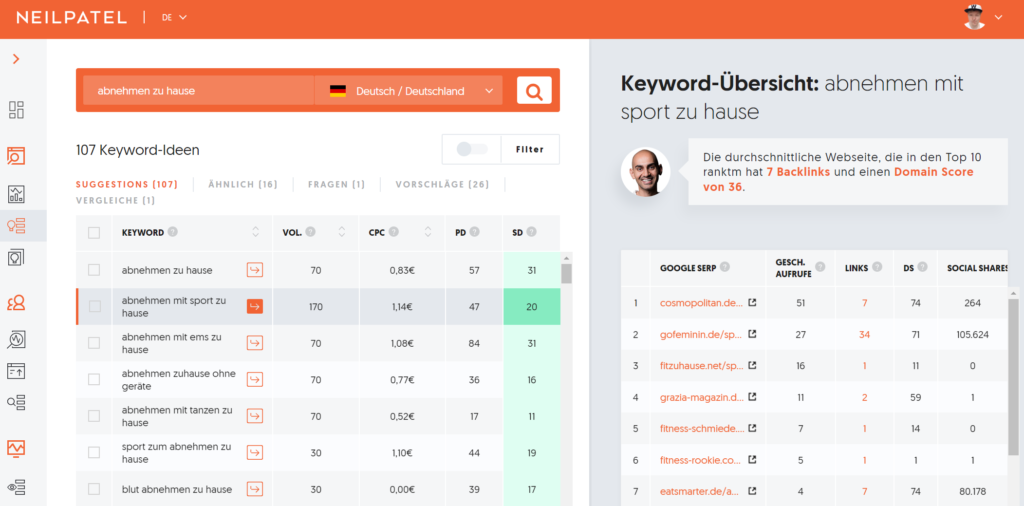Open the arrow icon for 'abnehmen zuhause ohne geräte'
This screenshot has width=1024, height=506.
tap(255, 379)
